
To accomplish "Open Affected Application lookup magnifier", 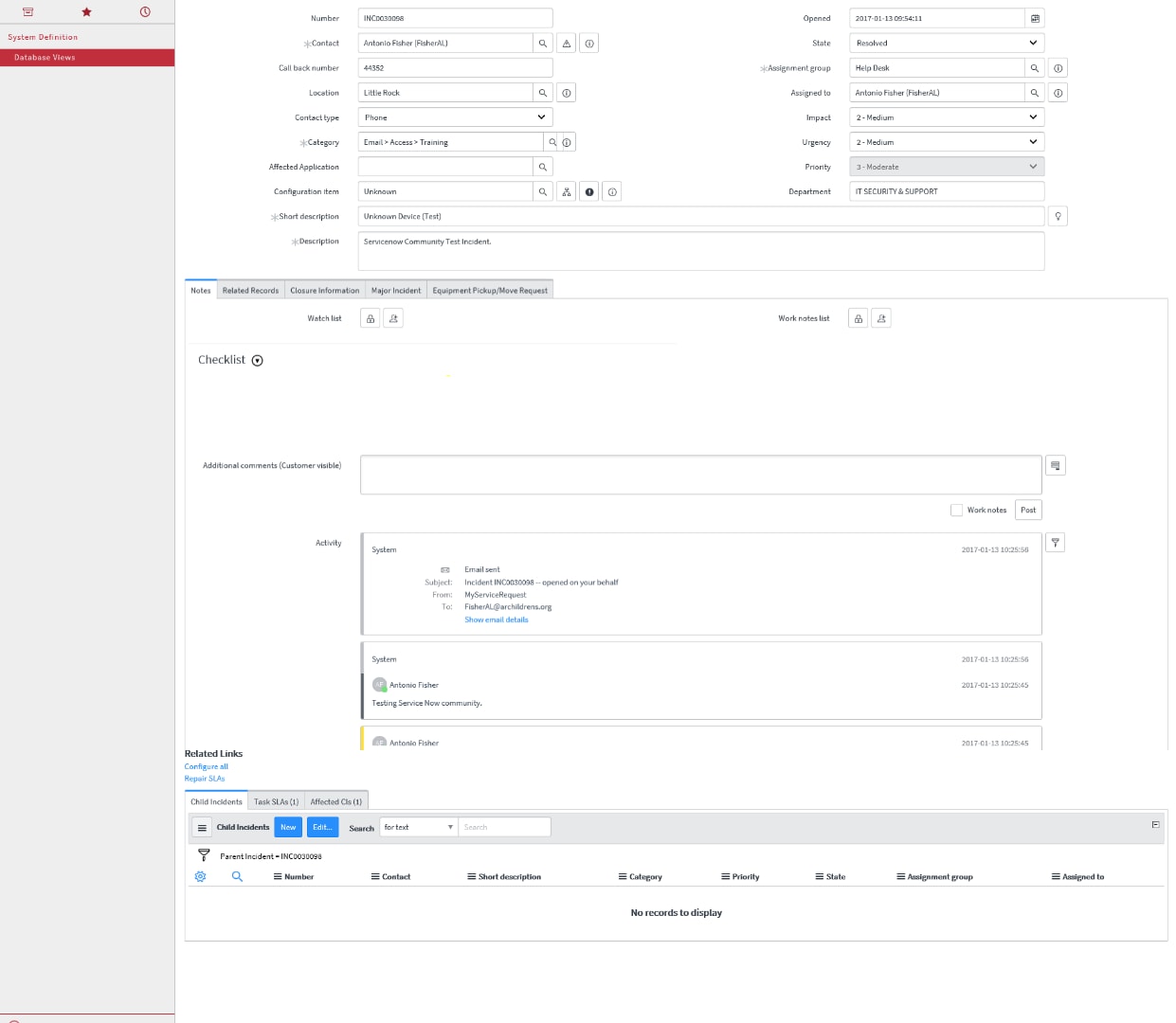I will [x=543, y=167].
